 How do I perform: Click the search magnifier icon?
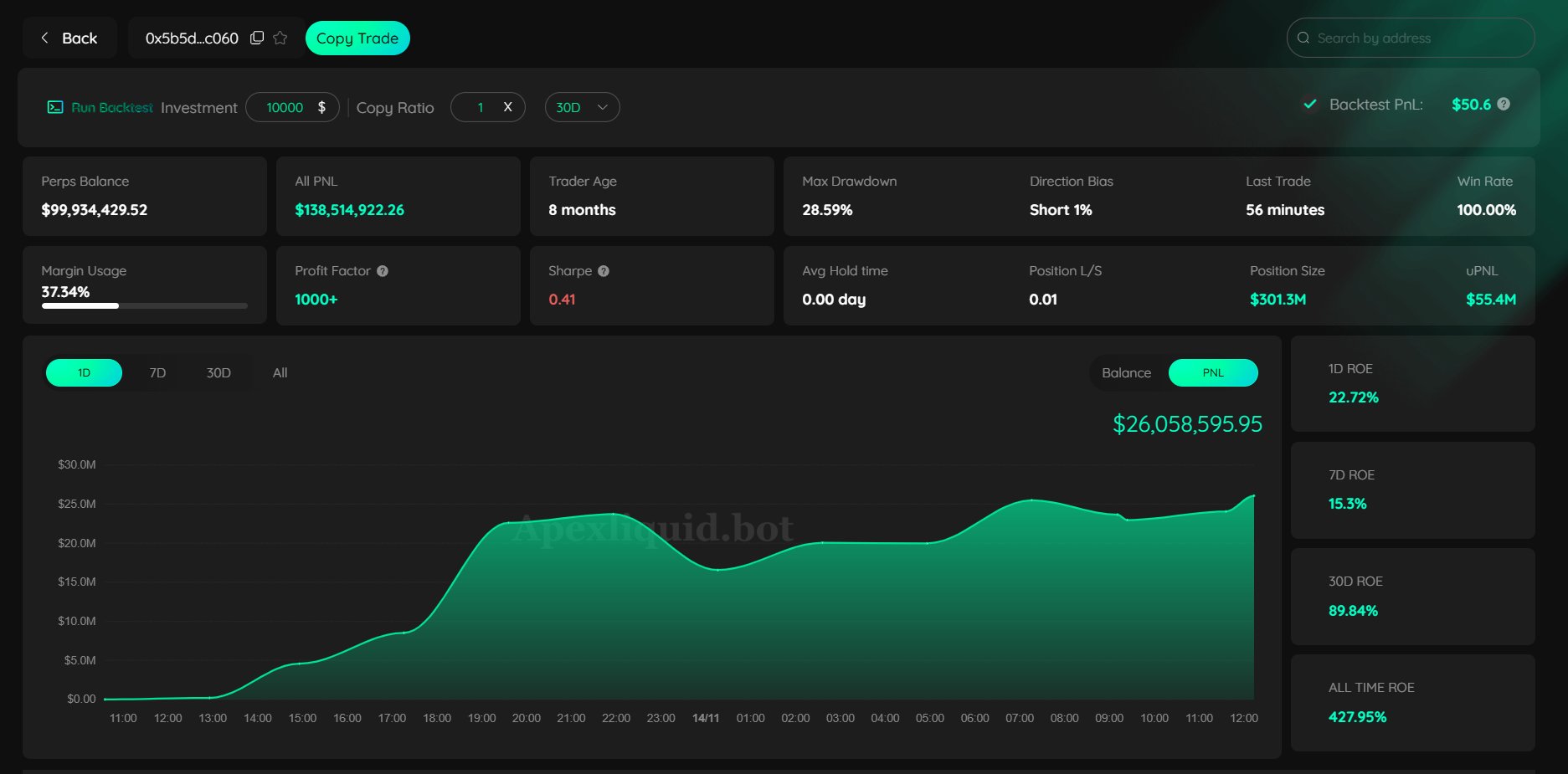click(x=1303, y=38)
